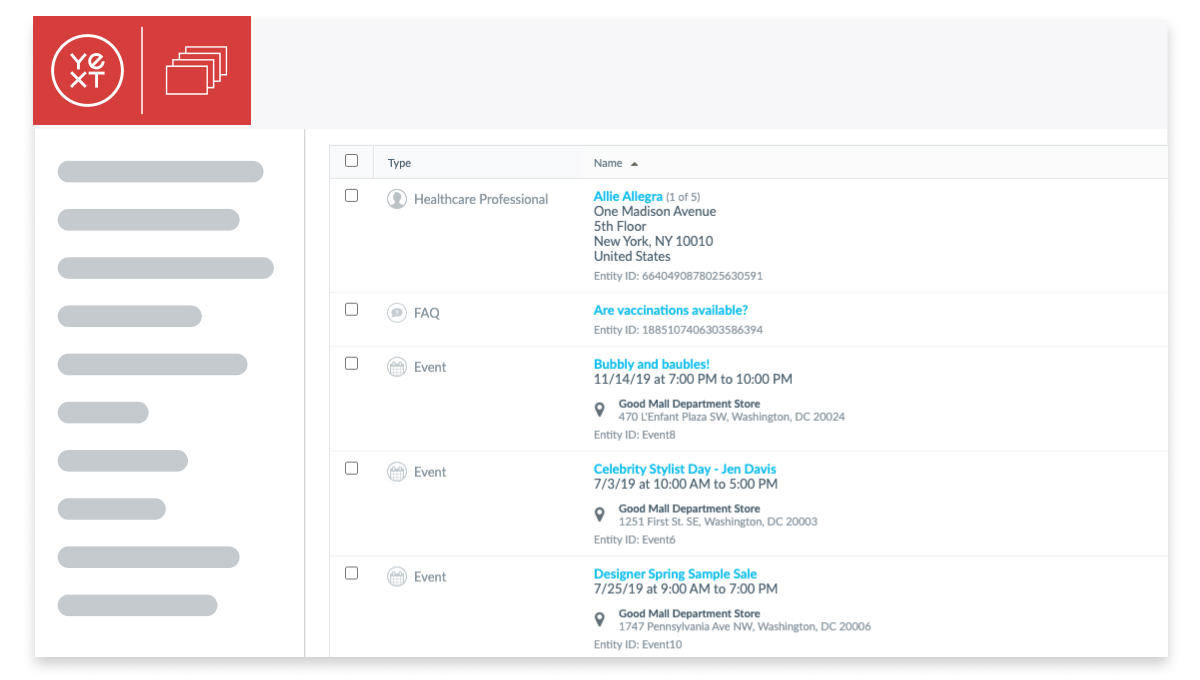Click the 1747 Pennsylvania Ave NW address

click(x=745, y=627)
